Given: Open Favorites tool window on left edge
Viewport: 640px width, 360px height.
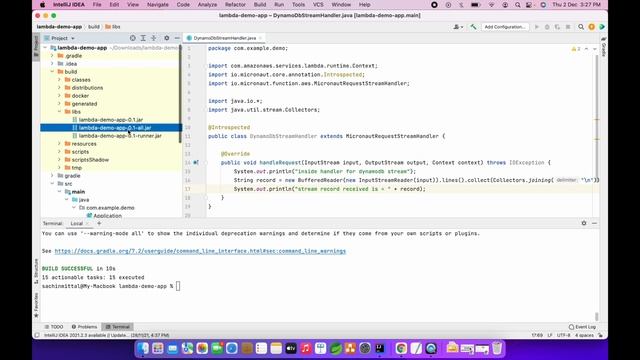Looking at the screenshot, I should click(x=36, y=304).
